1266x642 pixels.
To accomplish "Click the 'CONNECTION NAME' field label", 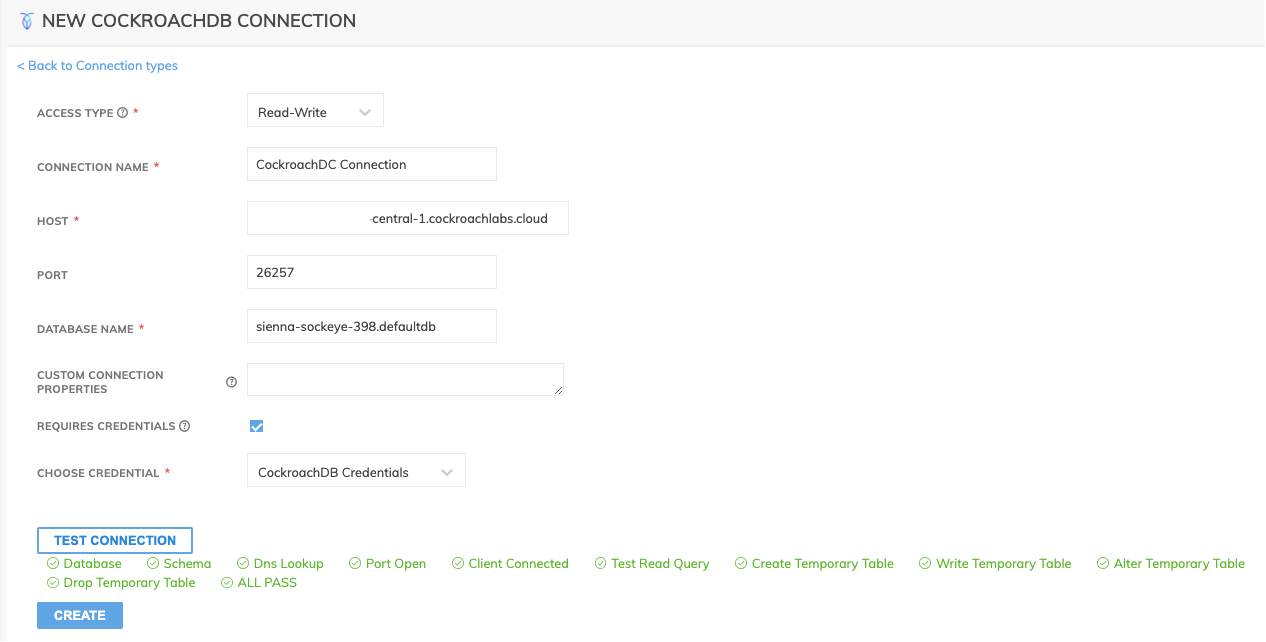I will pos(93,167).
